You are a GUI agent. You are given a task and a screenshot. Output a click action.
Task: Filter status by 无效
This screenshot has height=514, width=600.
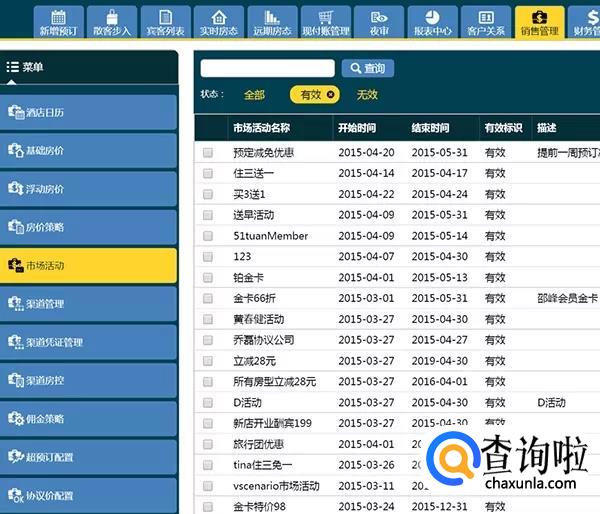[x=367, y=95]
